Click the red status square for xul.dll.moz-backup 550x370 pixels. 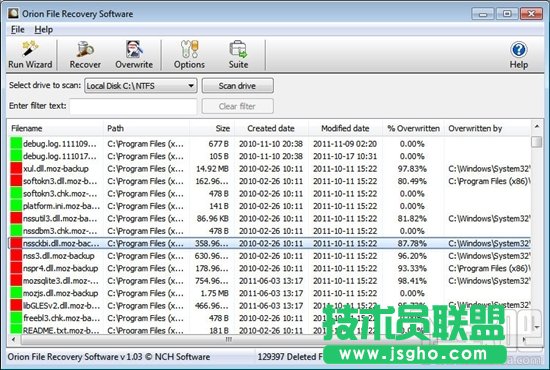[x=16, y=168]
